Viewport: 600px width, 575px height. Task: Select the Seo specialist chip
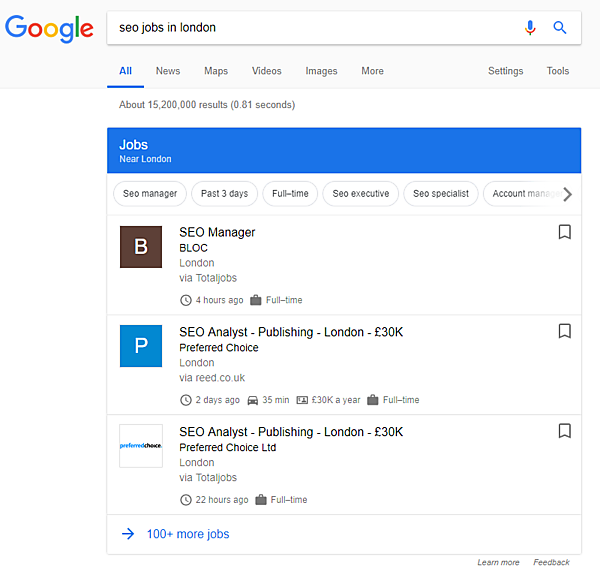(x=441, y=194)
